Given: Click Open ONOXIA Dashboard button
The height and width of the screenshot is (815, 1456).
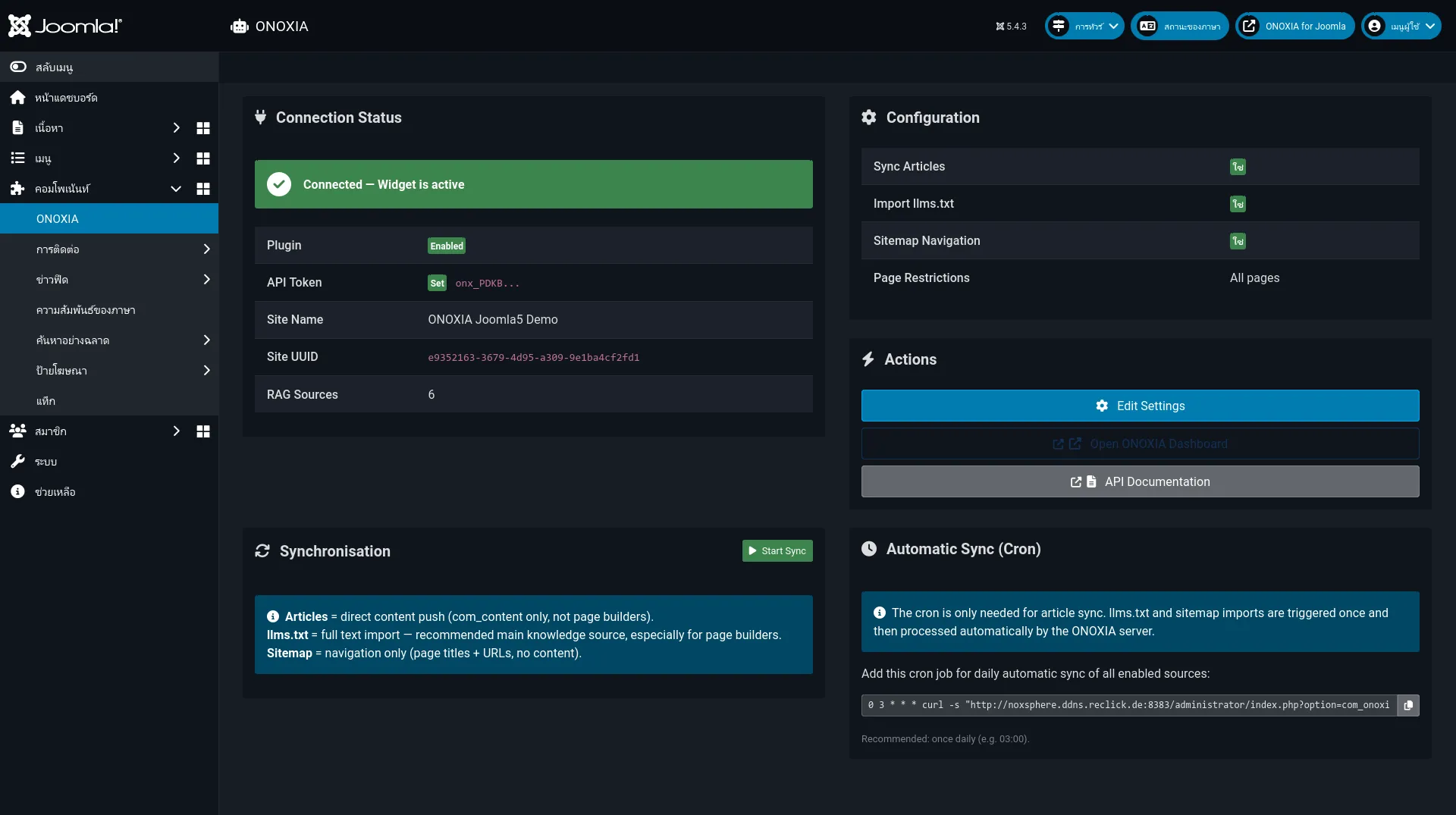Looking at the screenshot, I should pyautogui.click(x=1140, y=444).
